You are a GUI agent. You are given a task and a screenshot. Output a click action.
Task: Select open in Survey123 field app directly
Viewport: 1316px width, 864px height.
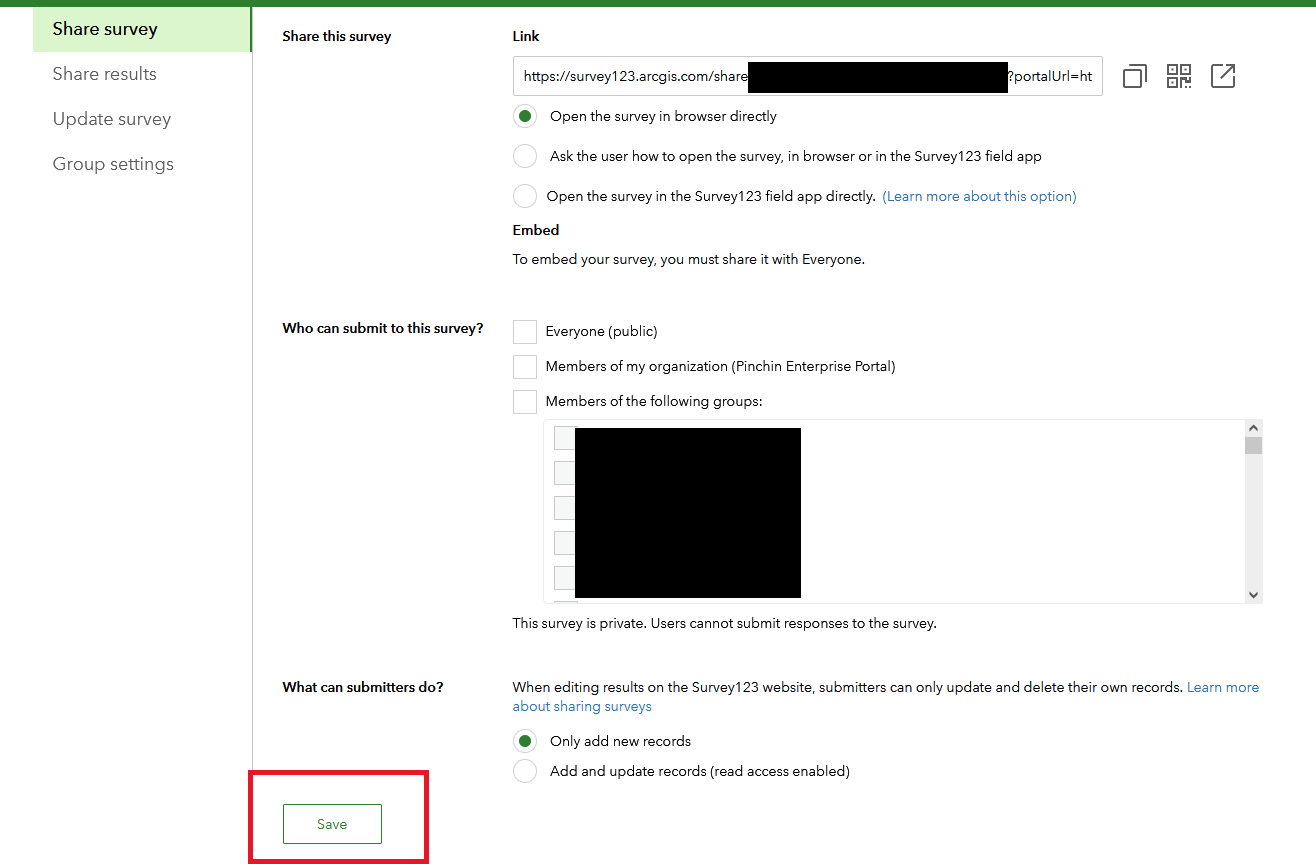tap(525, 196)
